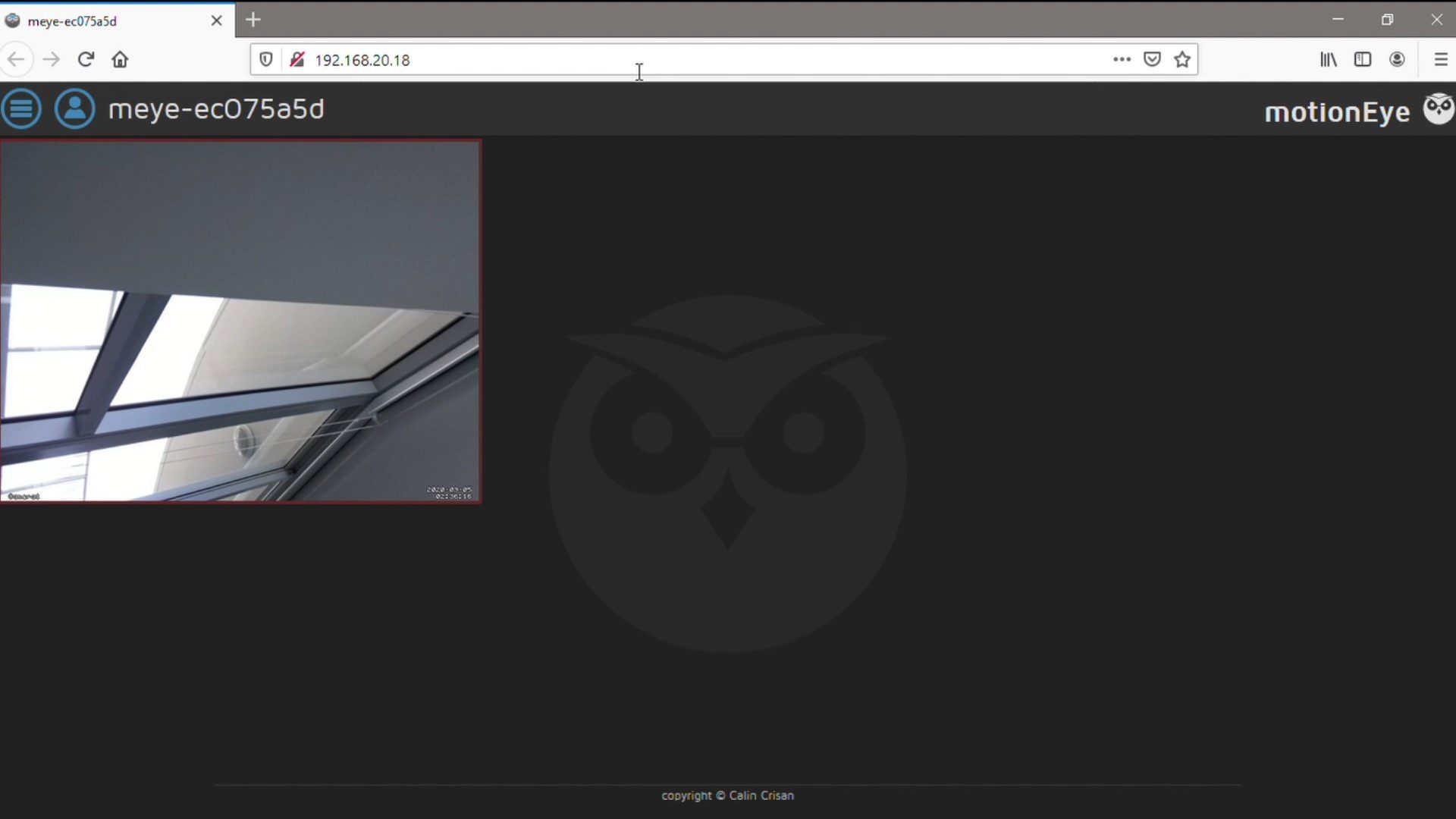This screenshot has height=819, width=1456.
Task: Bookmark this page with star
Action: (1182, 59)
